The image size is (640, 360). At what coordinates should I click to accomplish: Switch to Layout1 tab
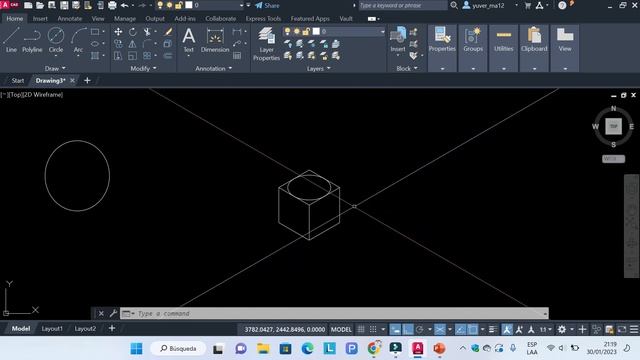52,329
